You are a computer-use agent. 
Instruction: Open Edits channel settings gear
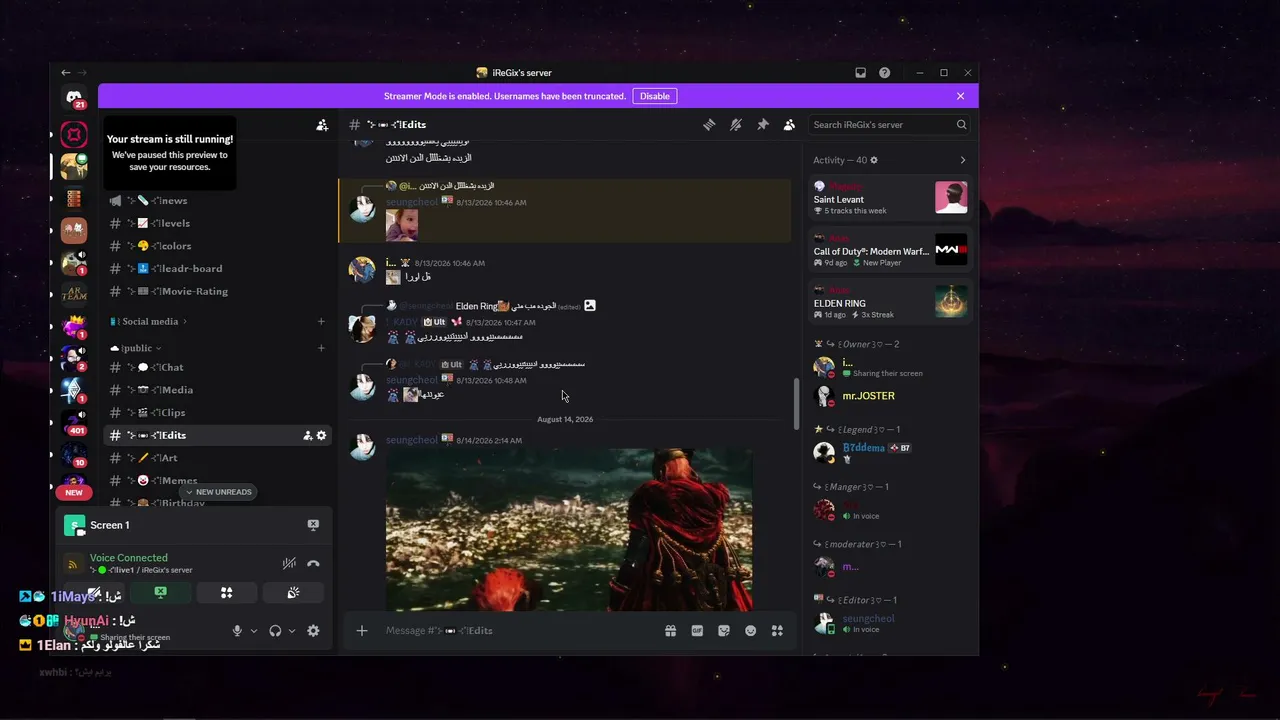click(321, 435)
